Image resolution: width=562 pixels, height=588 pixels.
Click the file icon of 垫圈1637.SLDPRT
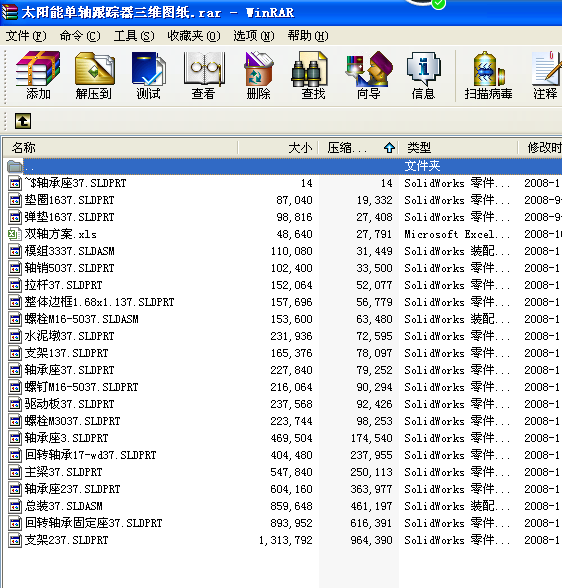pos(15,200)
